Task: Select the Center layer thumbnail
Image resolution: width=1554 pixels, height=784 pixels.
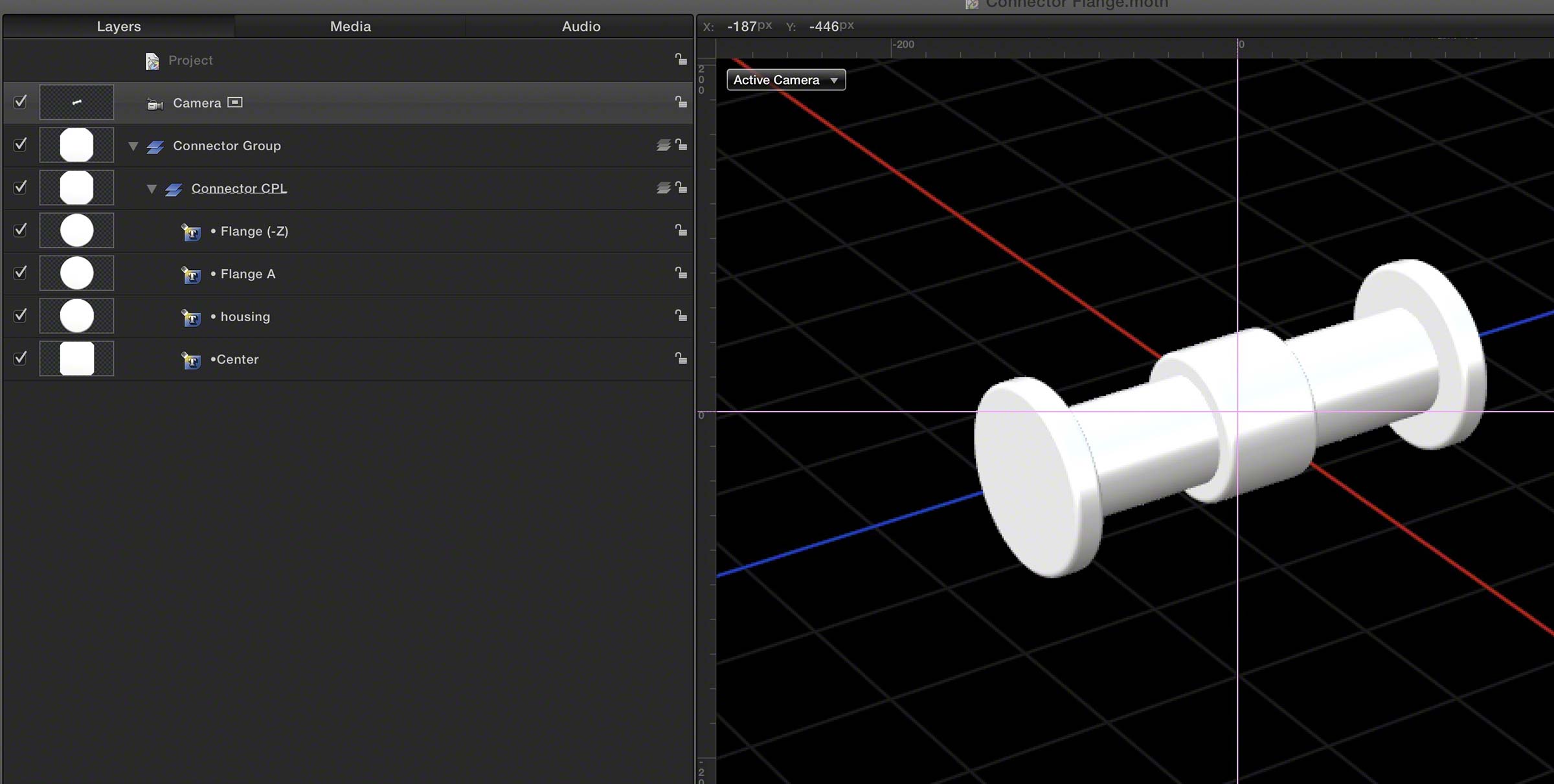Action: tap(76, 359)
